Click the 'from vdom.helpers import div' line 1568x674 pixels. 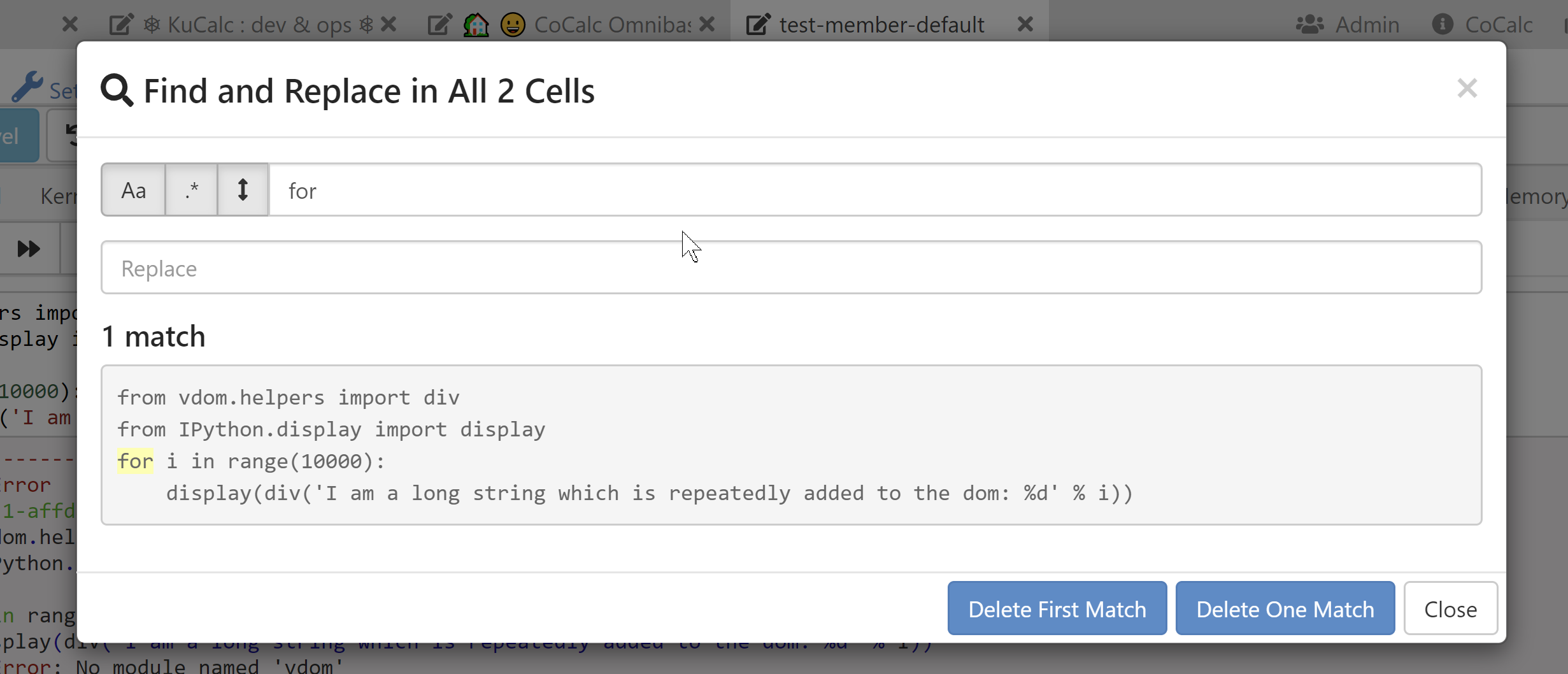pos(289,398)
